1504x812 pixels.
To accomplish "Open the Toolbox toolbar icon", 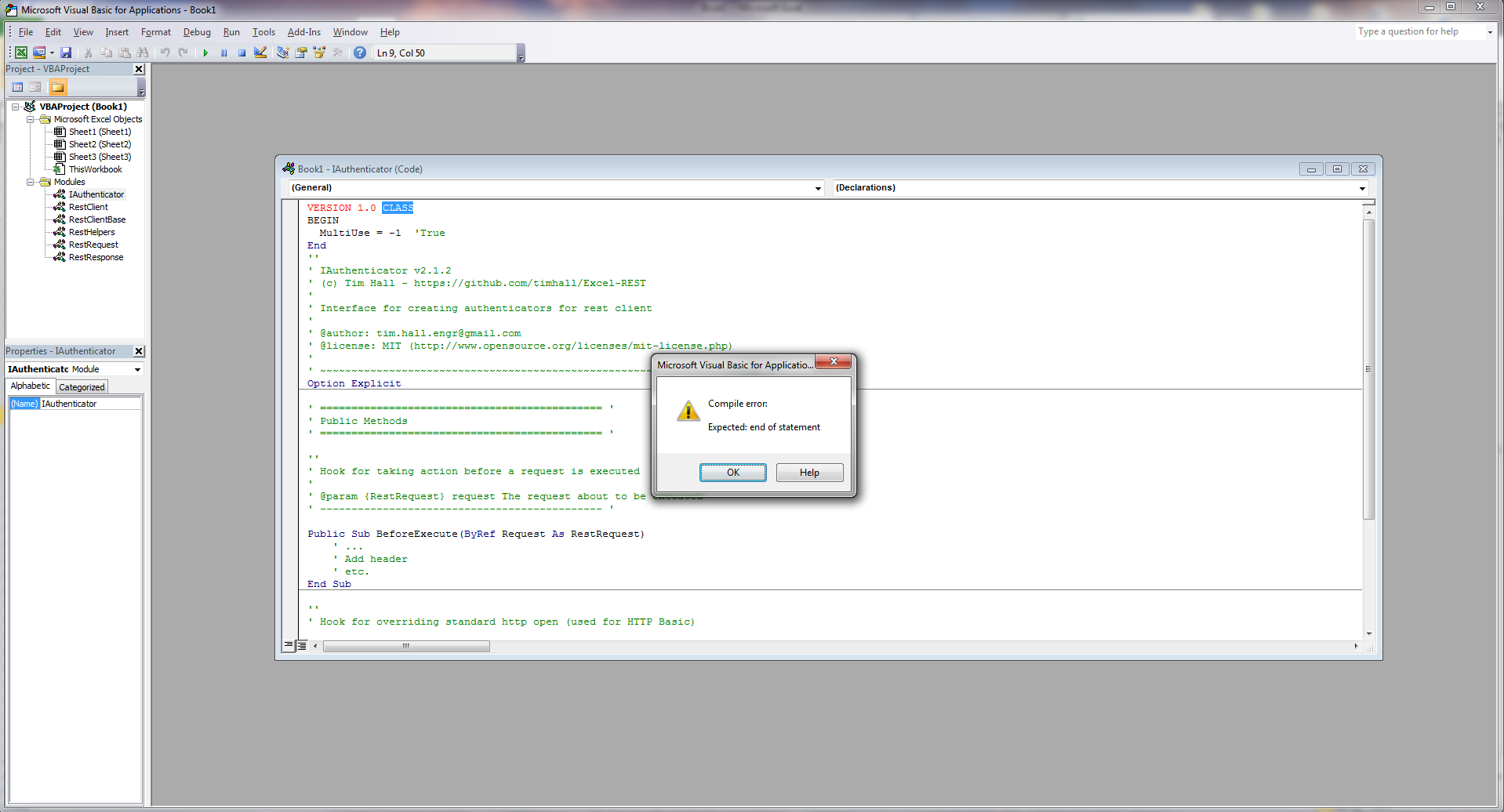I will coord(338,53).
